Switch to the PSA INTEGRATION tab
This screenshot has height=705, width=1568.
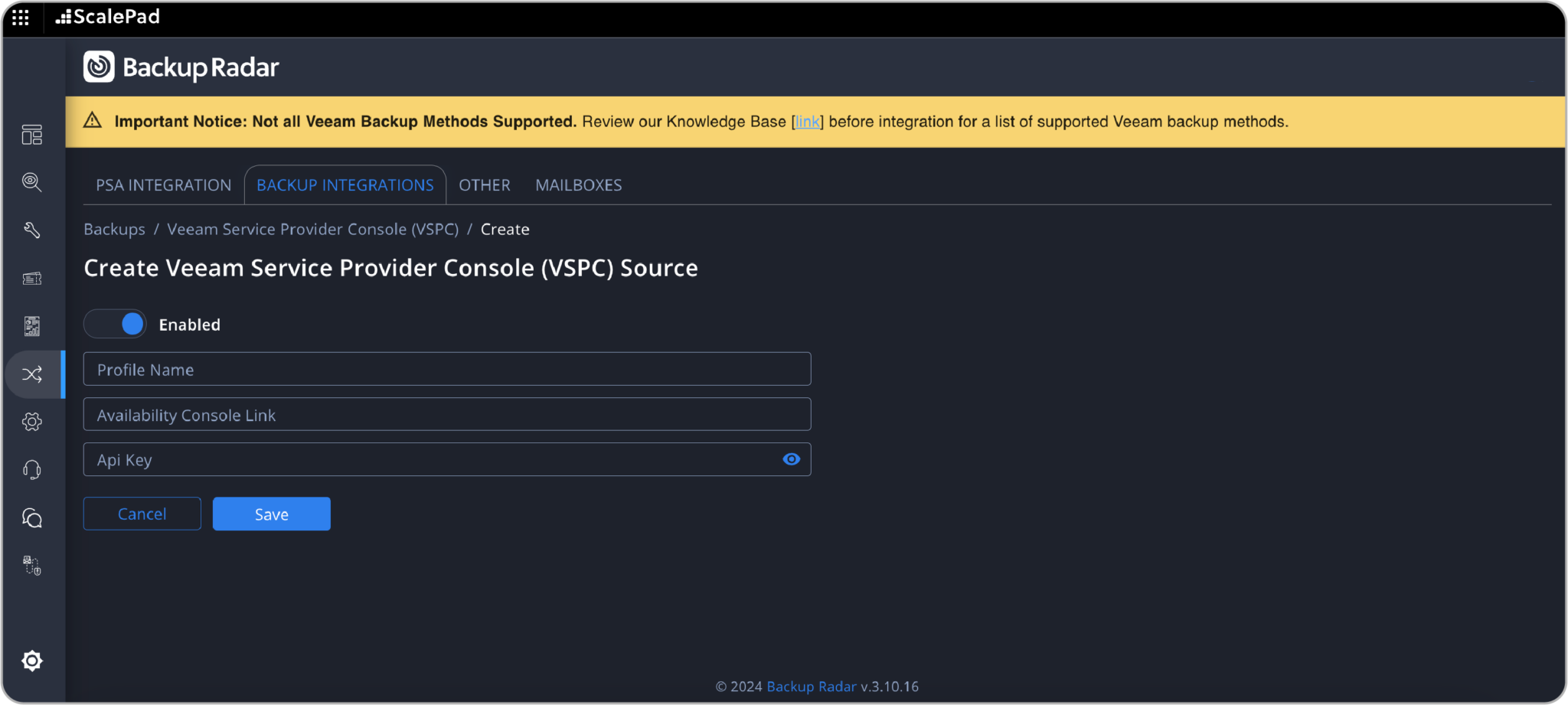[x=163, y=184]
